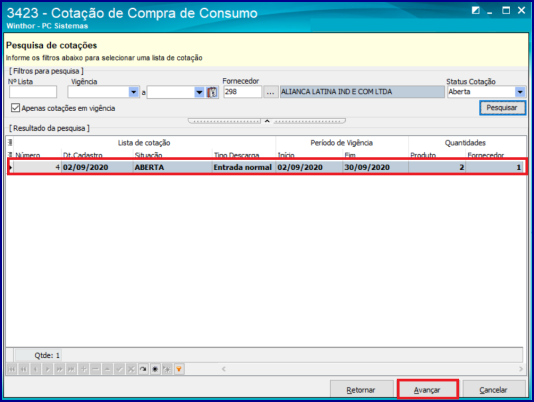This screenshot has height=402, width=534.
Task: Click the Tipo Descarga column header
Action: (x=244, y=155)
